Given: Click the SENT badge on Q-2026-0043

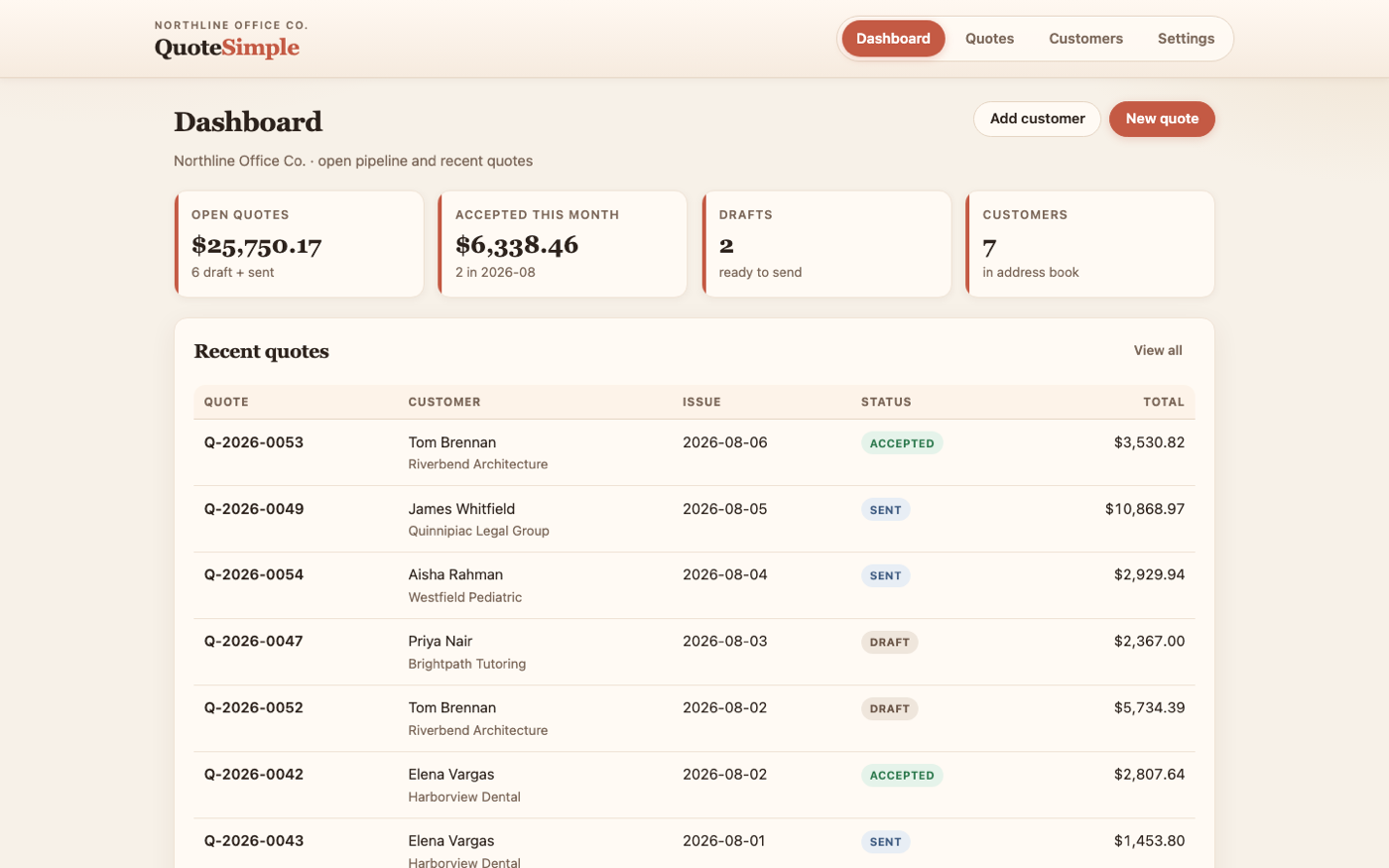Looking at the screenshot, I should click(x=886, y=841).
